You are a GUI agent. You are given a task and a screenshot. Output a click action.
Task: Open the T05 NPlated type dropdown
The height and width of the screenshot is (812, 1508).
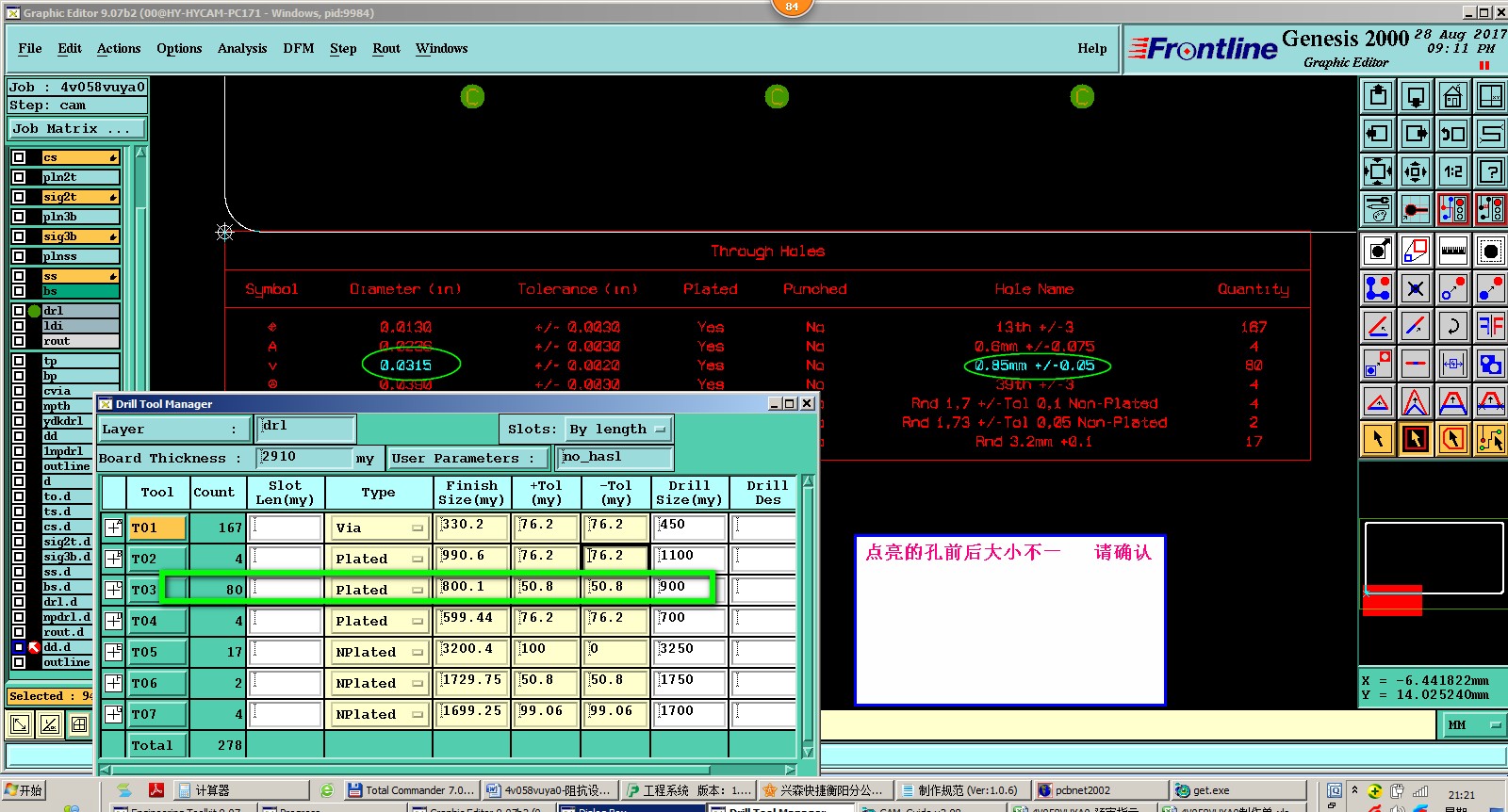pyautogui.click(x=378, y=652)
